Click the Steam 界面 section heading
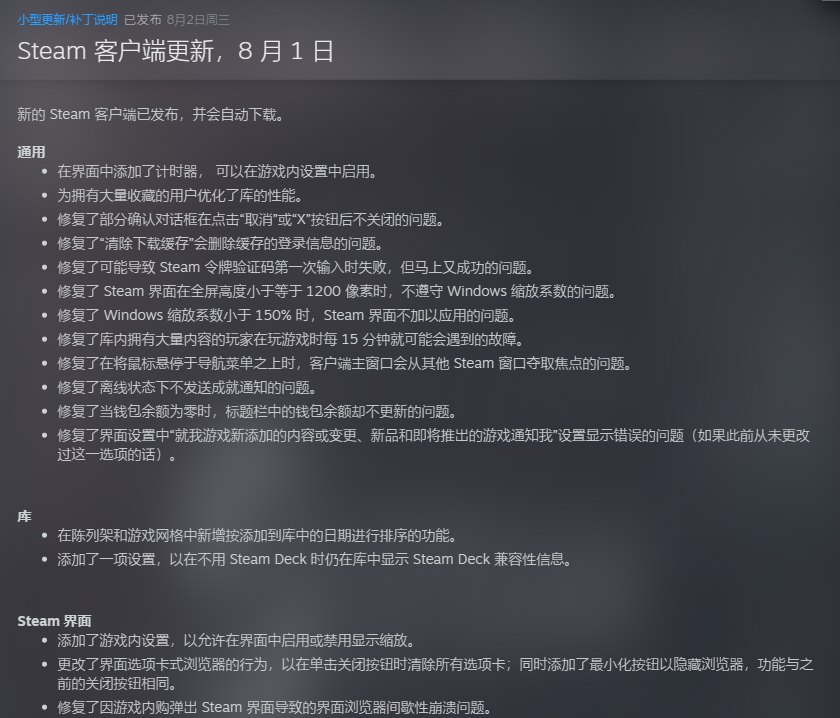The height and width of the screenshot is (718, 840). tap(54, 621)
